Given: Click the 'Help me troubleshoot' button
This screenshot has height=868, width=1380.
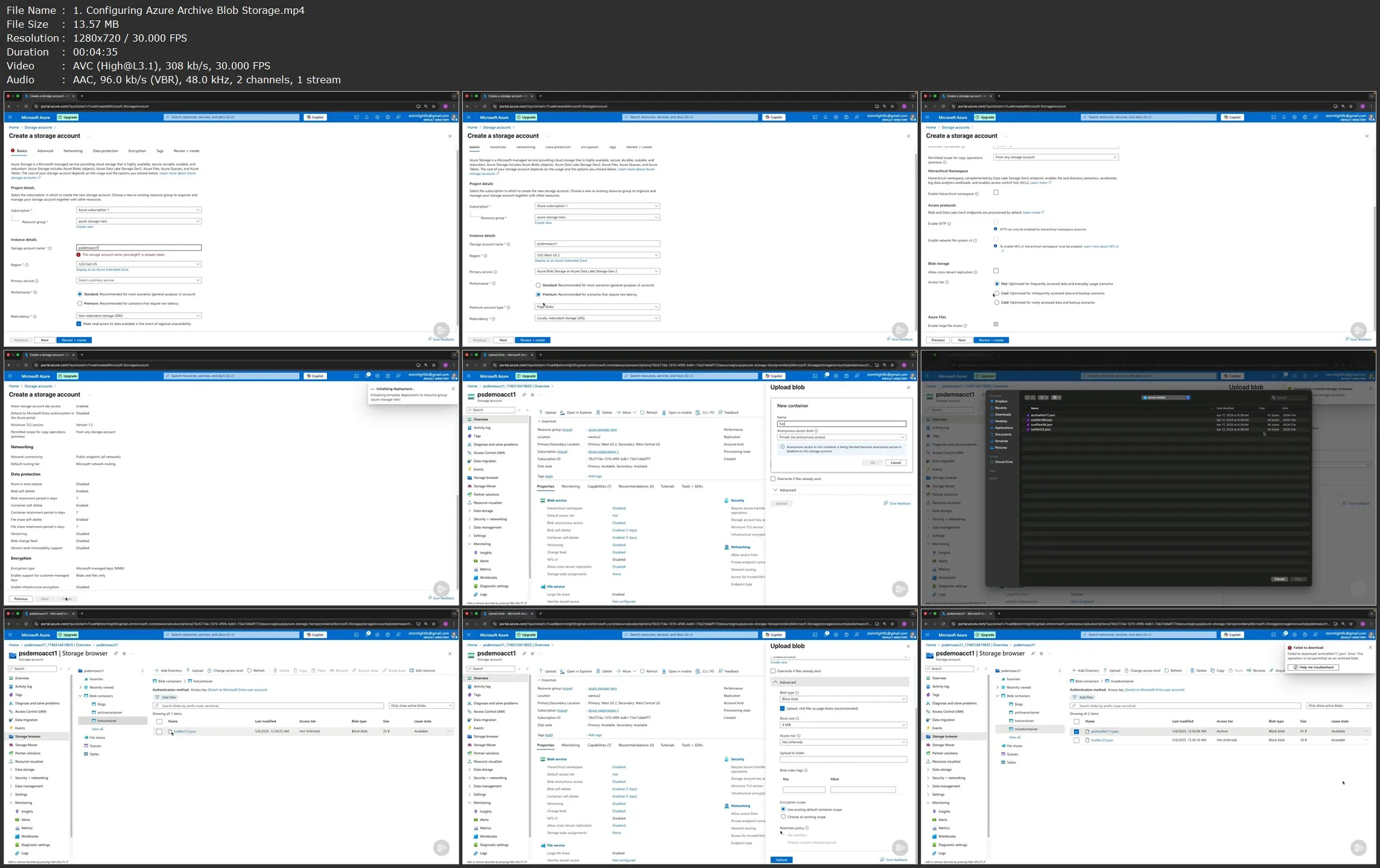Looking at the screenshot, I should click(1313, 667).
